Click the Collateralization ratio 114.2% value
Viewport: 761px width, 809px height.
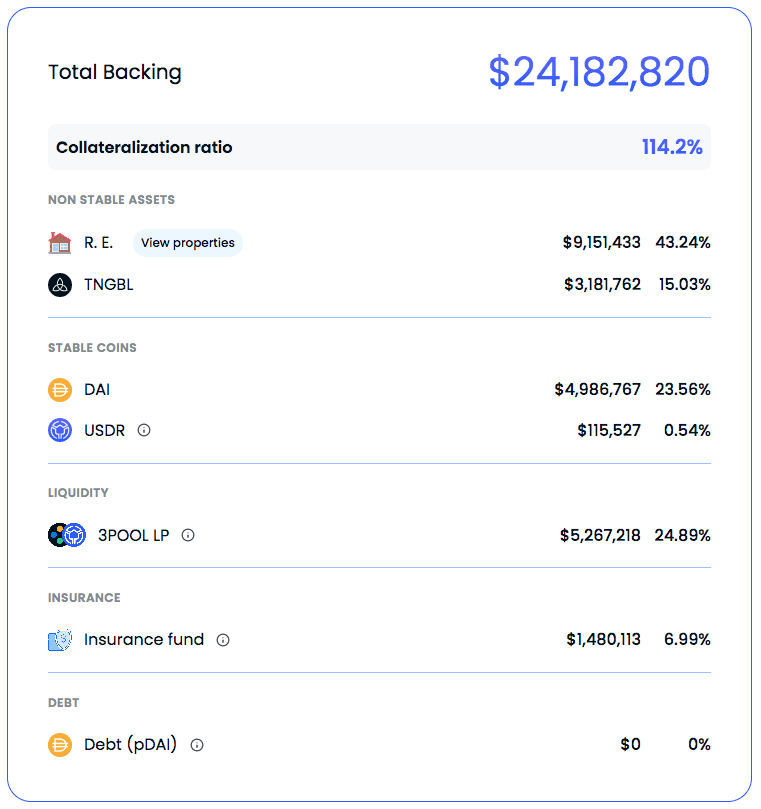[672, 148]
